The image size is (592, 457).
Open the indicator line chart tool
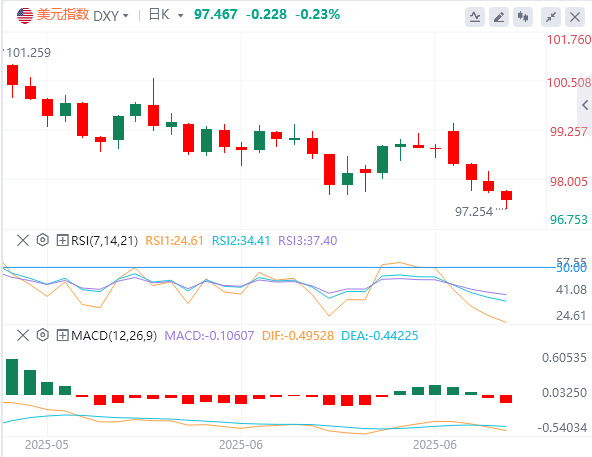point(475,17)
